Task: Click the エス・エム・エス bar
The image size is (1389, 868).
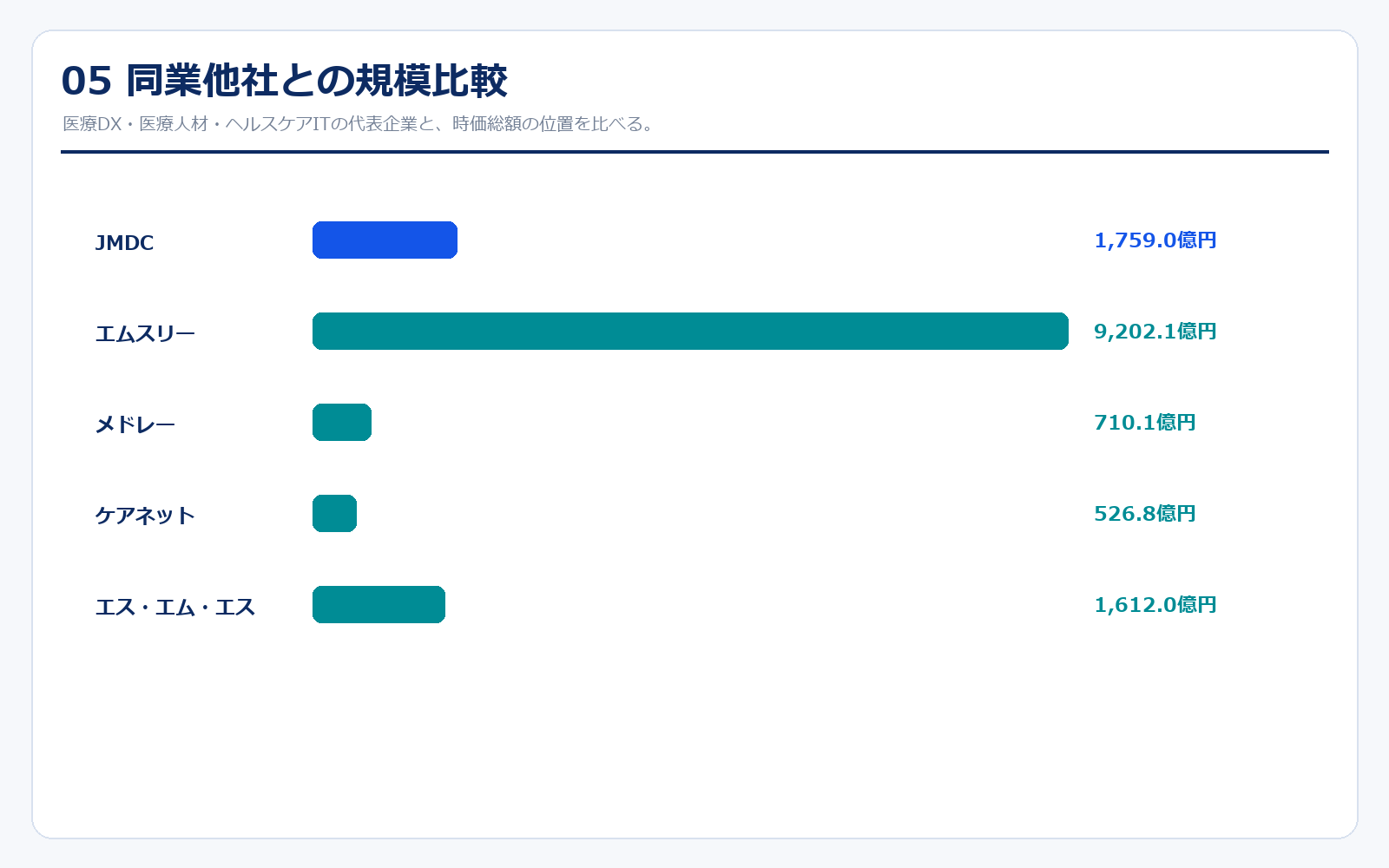Action: point(379,605)
